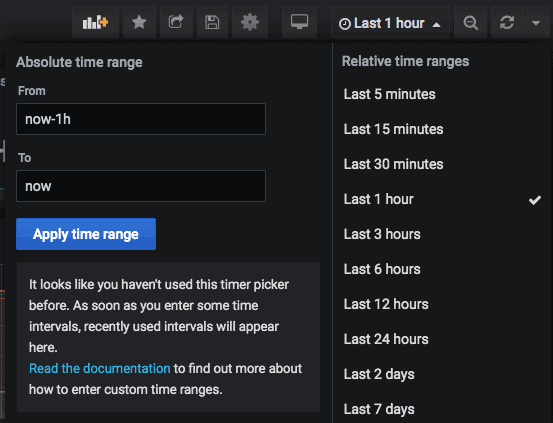Save dashboard with floppy disk icon
Screen dimensions: 553x423
click(212, 23)
